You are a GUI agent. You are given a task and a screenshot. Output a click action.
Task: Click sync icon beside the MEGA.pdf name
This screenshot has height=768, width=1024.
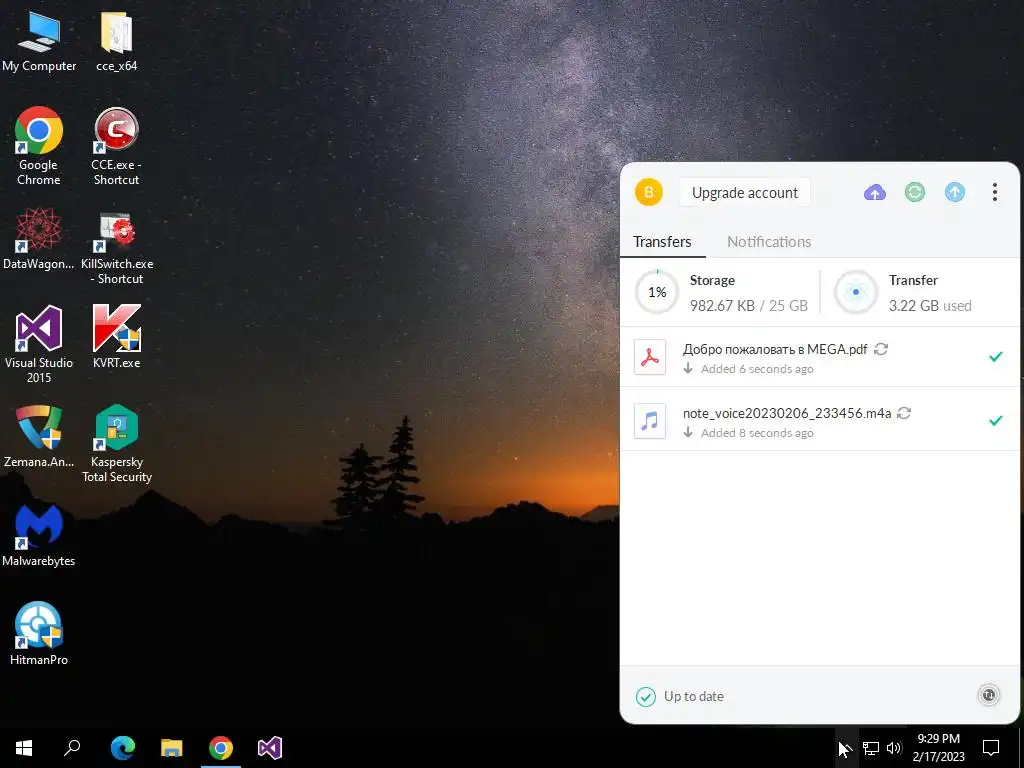coord(881,349)
